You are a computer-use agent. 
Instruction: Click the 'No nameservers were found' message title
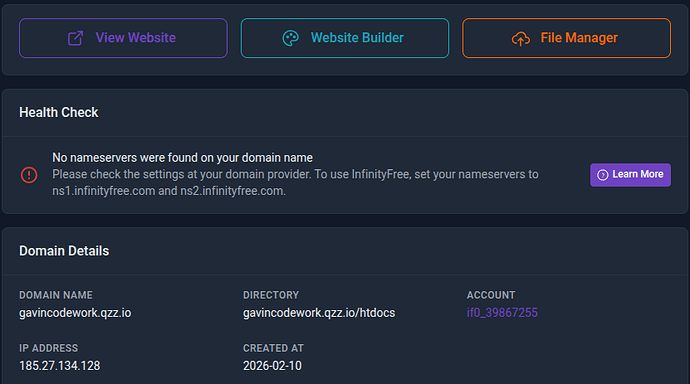(183, 157)
